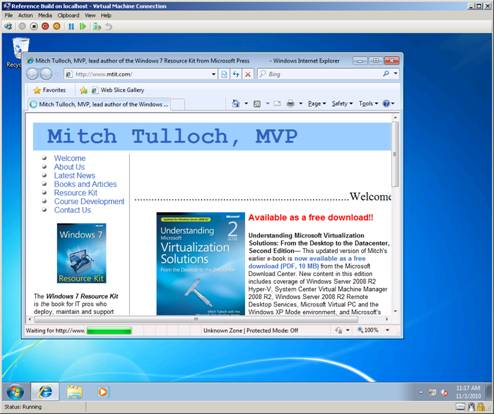The image size is (494, 414).
Task: Click the page's vertical scrollbar down arrow
Action: pos(395,311)
